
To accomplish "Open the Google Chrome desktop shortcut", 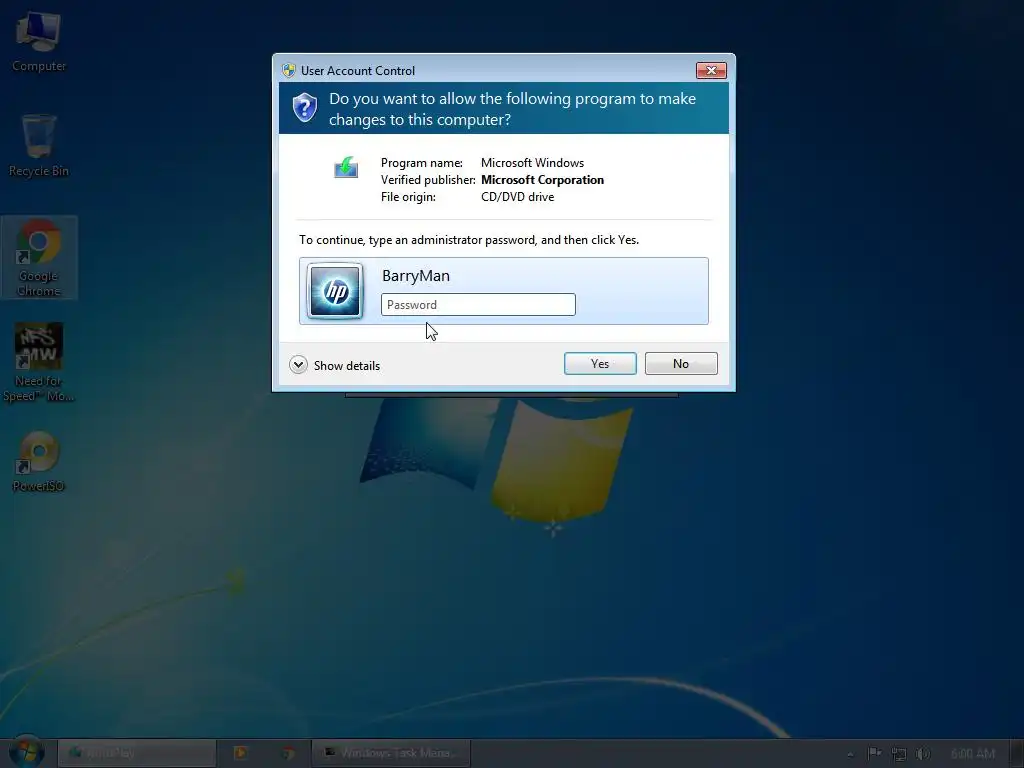I will click(39, 258).
